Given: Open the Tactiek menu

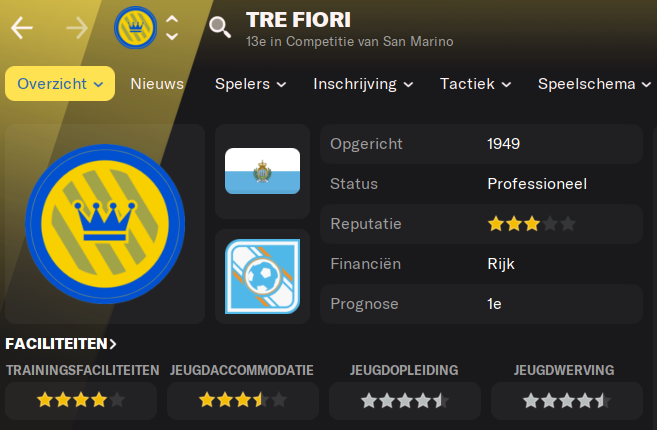Looking at the screenshot, I should tap(476, 84).
